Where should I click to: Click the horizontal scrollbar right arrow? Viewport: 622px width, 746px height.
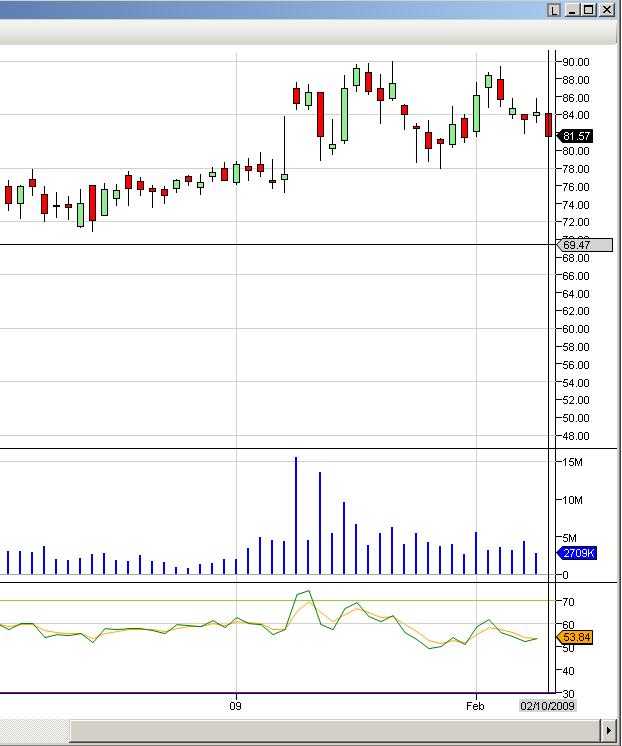(609, 730)
